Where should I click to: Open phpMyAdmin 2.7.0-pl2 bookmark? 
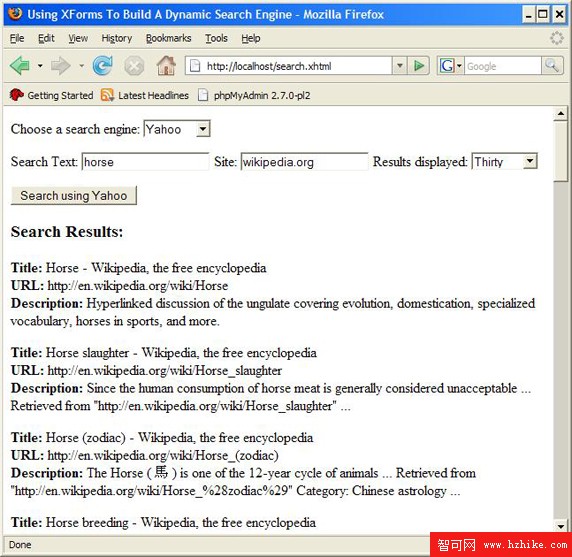(x=254, y=96)
